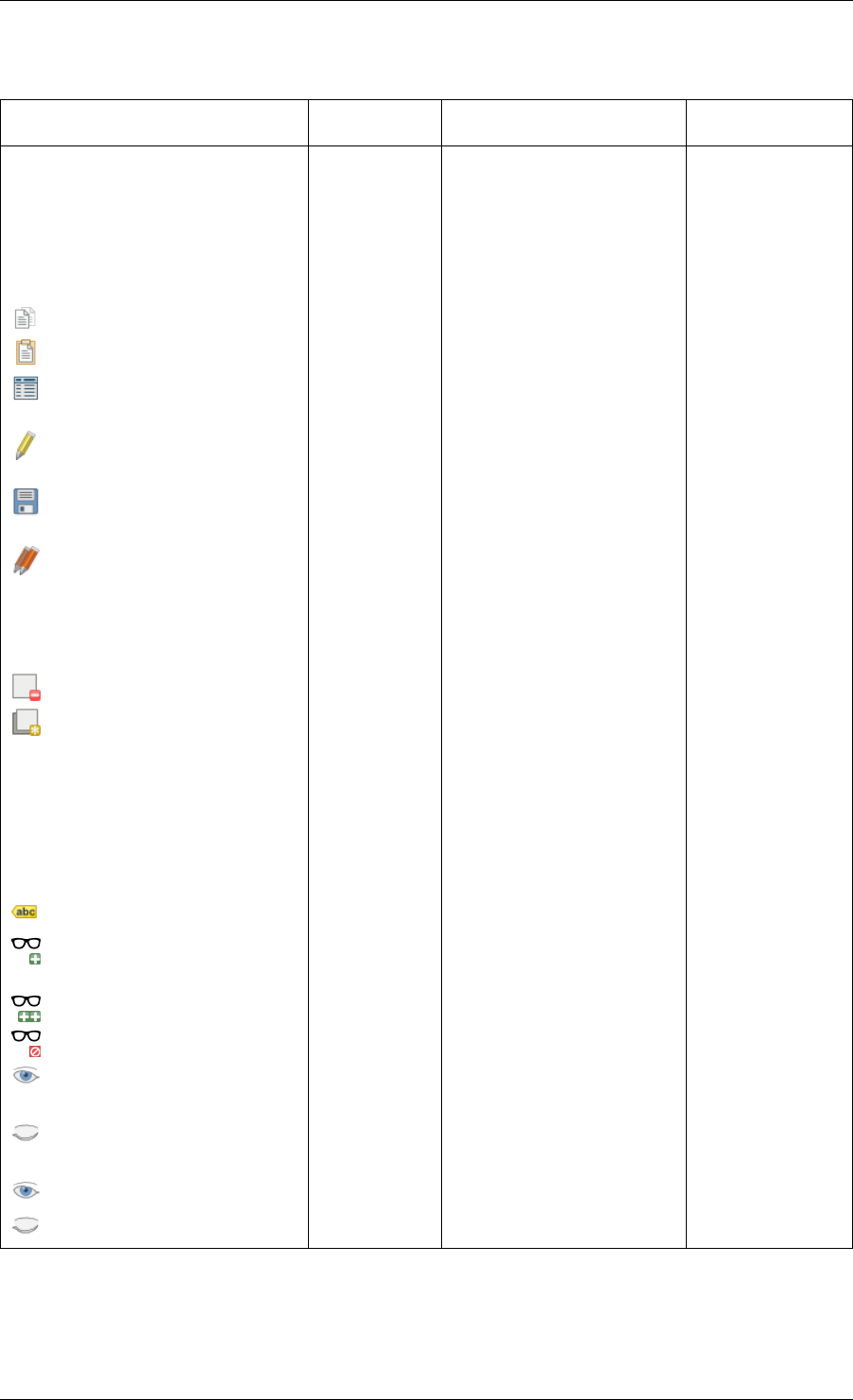Viewport: 853px width, 1400px height.
Task: Click the rightmost empty table header cell
Action: 769,122
